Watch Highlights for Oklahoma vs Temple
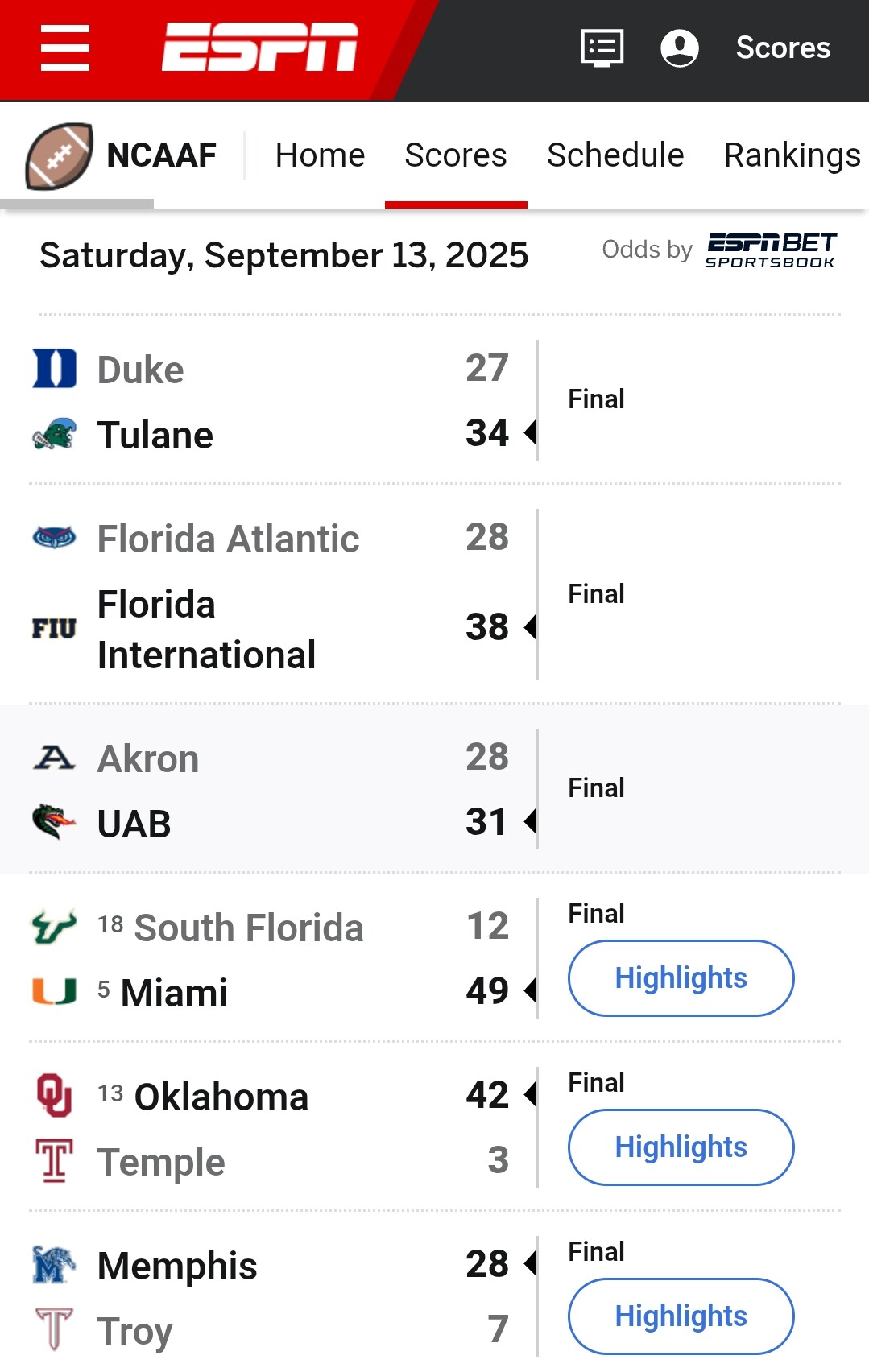 click(681, 1147)
